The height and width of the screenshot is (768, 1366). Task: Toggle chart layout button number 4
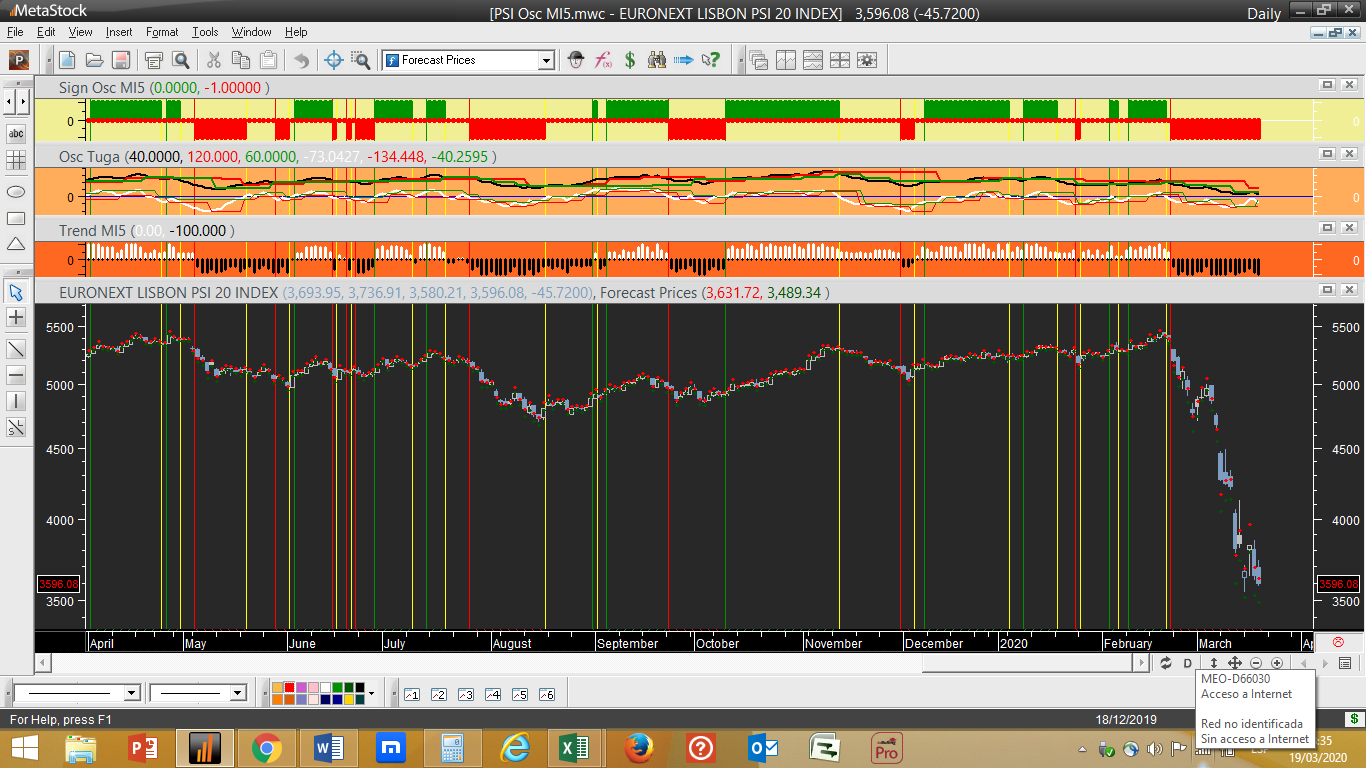pos(493,694)
